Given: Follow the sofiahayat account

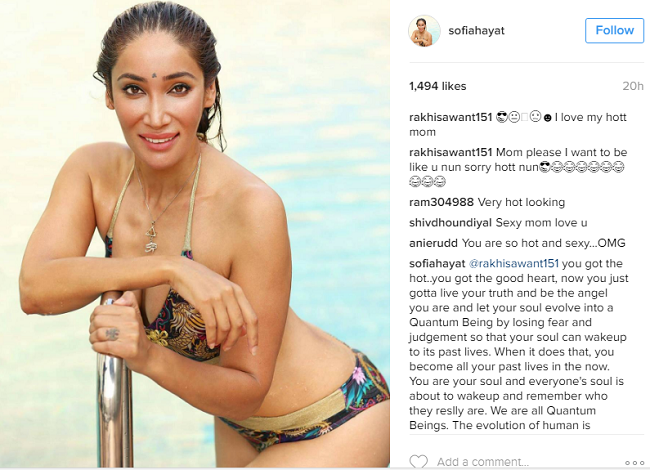Looking at the screenshot, I should click(614, 30).
